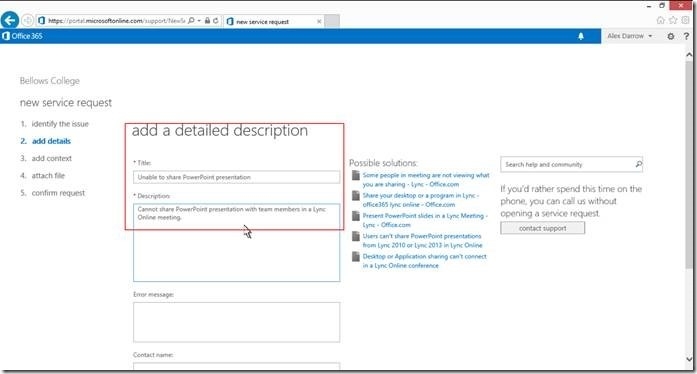Click the address bar URL field

pyautogui.click(x=116, y=20)
